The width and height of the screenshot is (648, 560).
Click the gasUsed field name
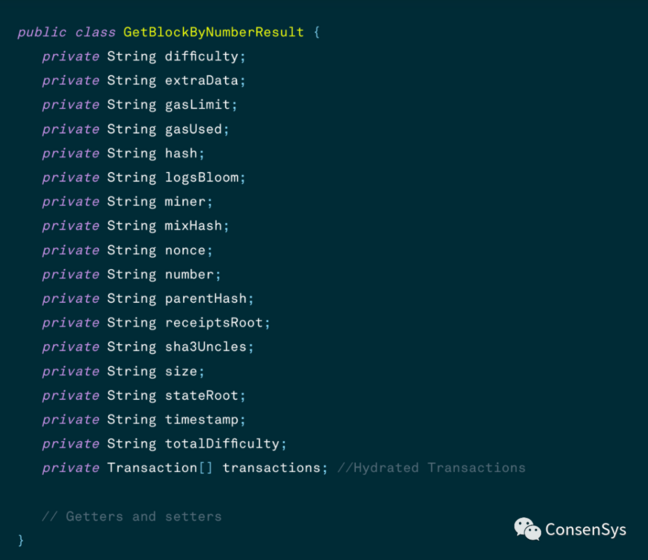pyautogui.click(x=193, y=129)
